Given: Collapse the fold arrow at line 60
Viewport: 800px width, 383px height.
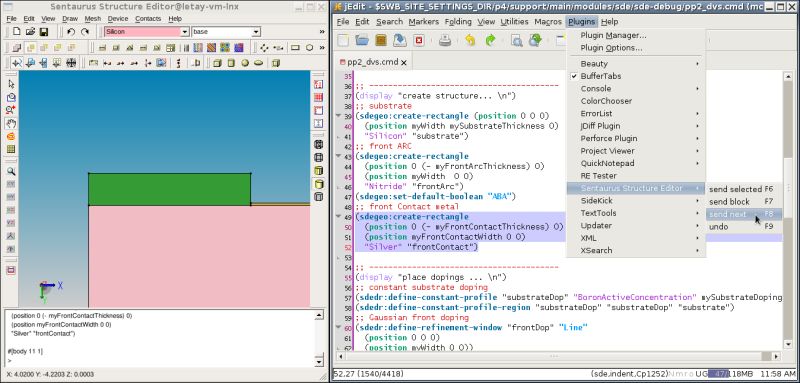Looking at the screenshot, I should coord(338,327).
